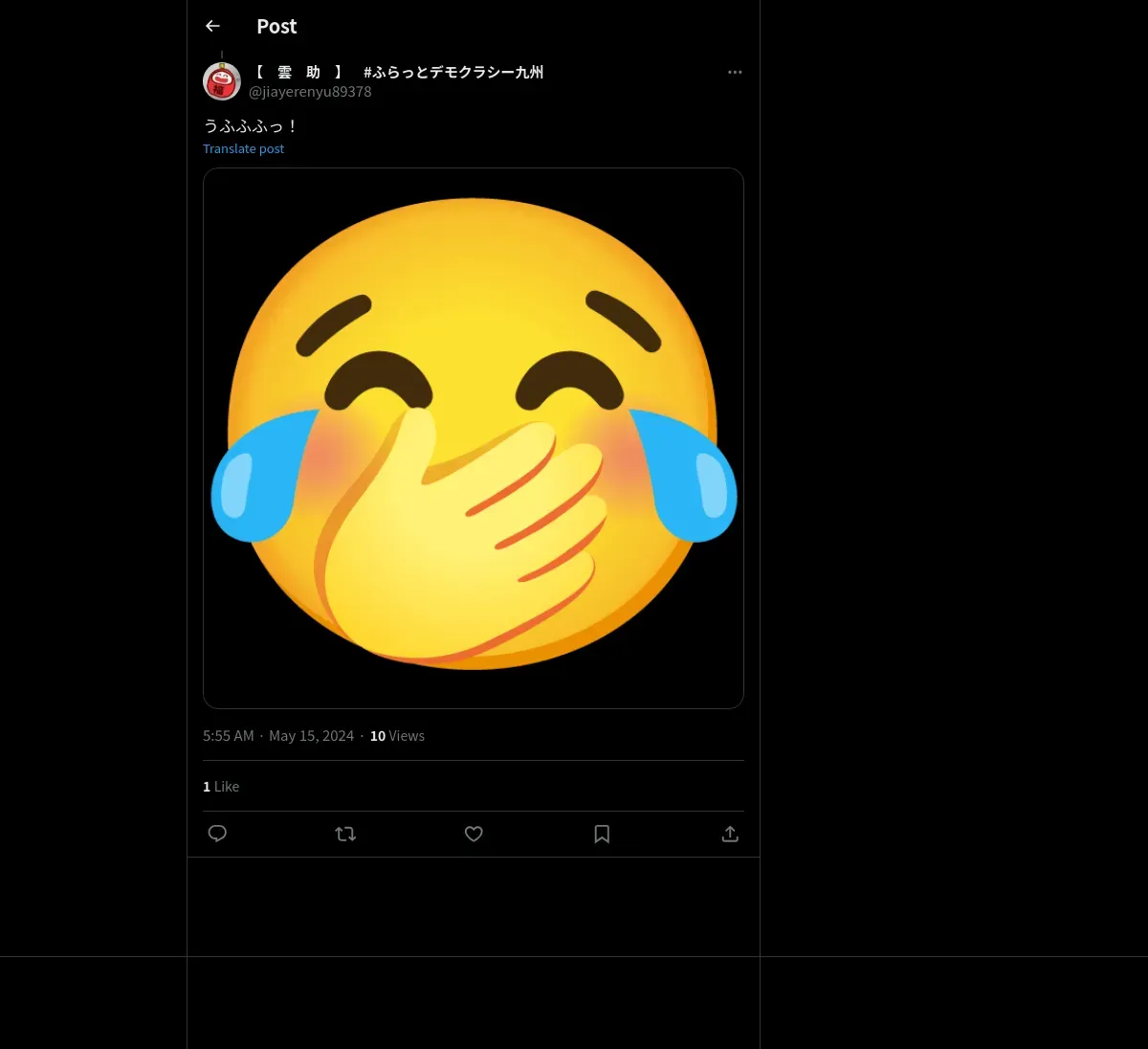Click the post text うふふふっ!
The height and width of the screenshot is (1049, 1148).
pyautogui.click(x=251, y=126)
